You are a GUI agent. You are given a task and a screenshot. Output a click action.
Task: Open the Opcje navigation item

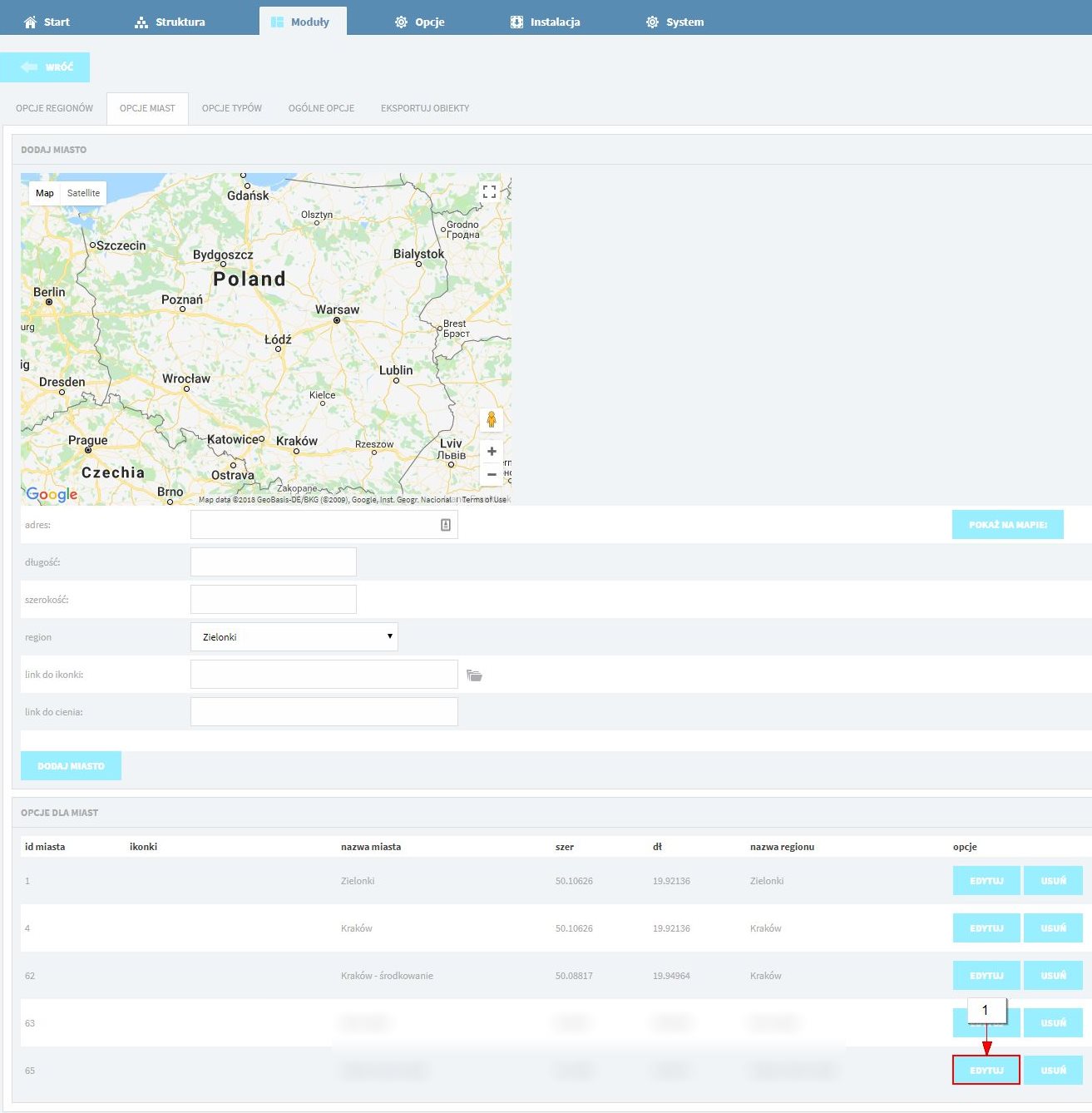[420, 22]
